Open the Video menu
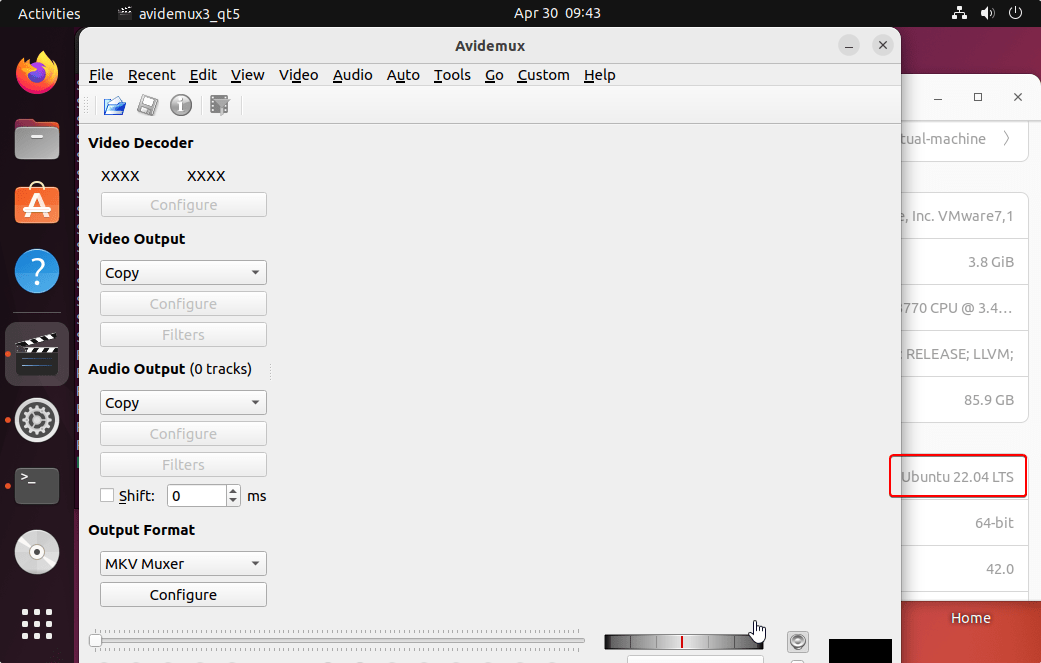Screen dimensions: 1041x663 click(x=298, y=75)
